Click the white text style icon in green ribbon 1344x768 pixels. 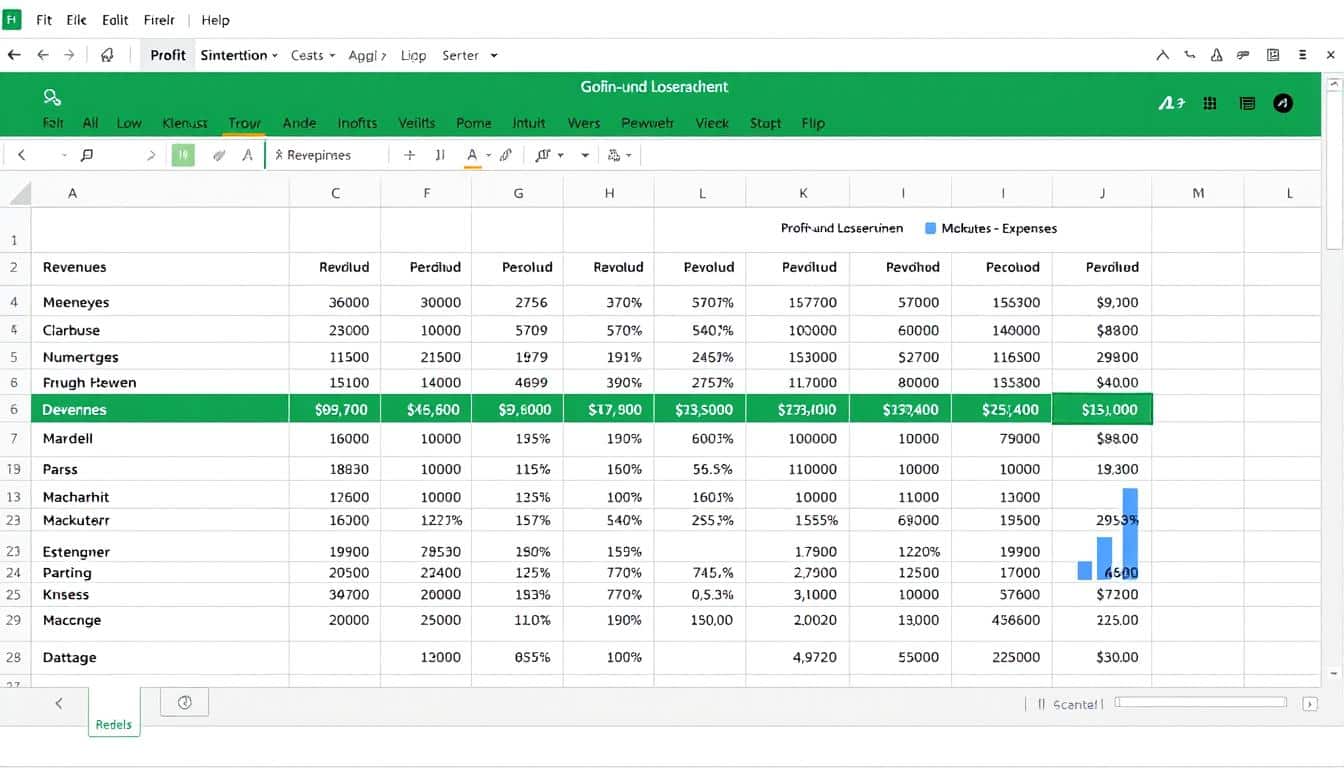(1170, 103)
